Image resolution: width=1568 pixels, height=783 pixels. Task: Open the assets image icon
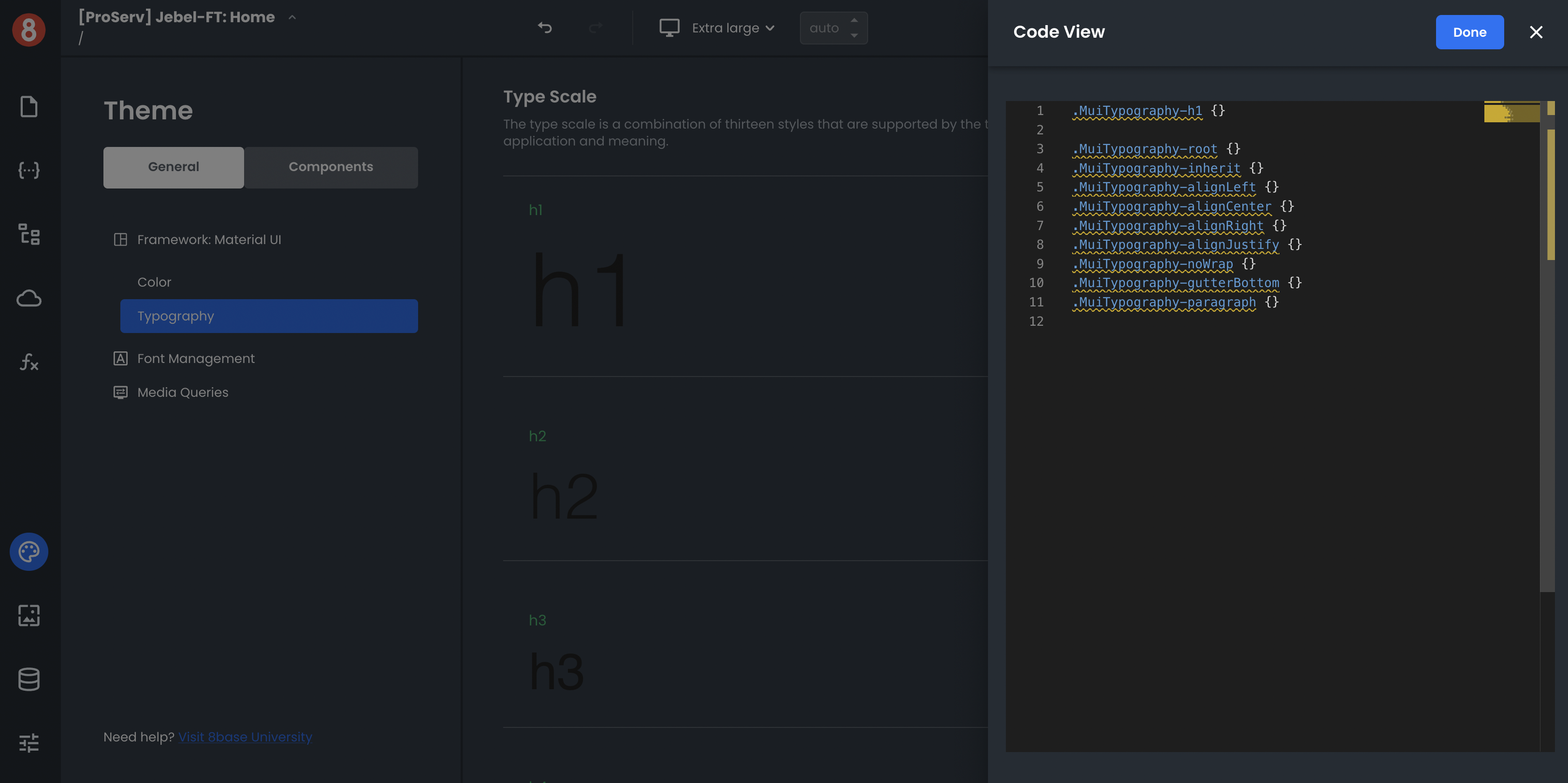tap(29, 616)
